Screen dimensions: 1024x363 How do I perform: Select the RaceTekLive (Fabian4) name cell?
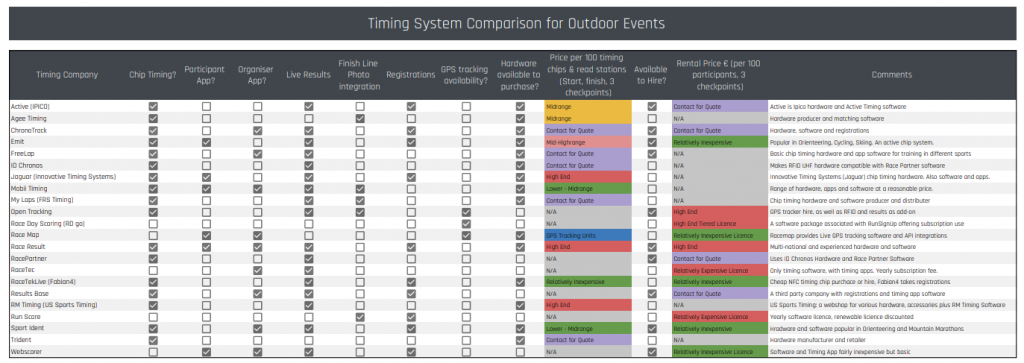pyautogui.click(x=68, y=282)
